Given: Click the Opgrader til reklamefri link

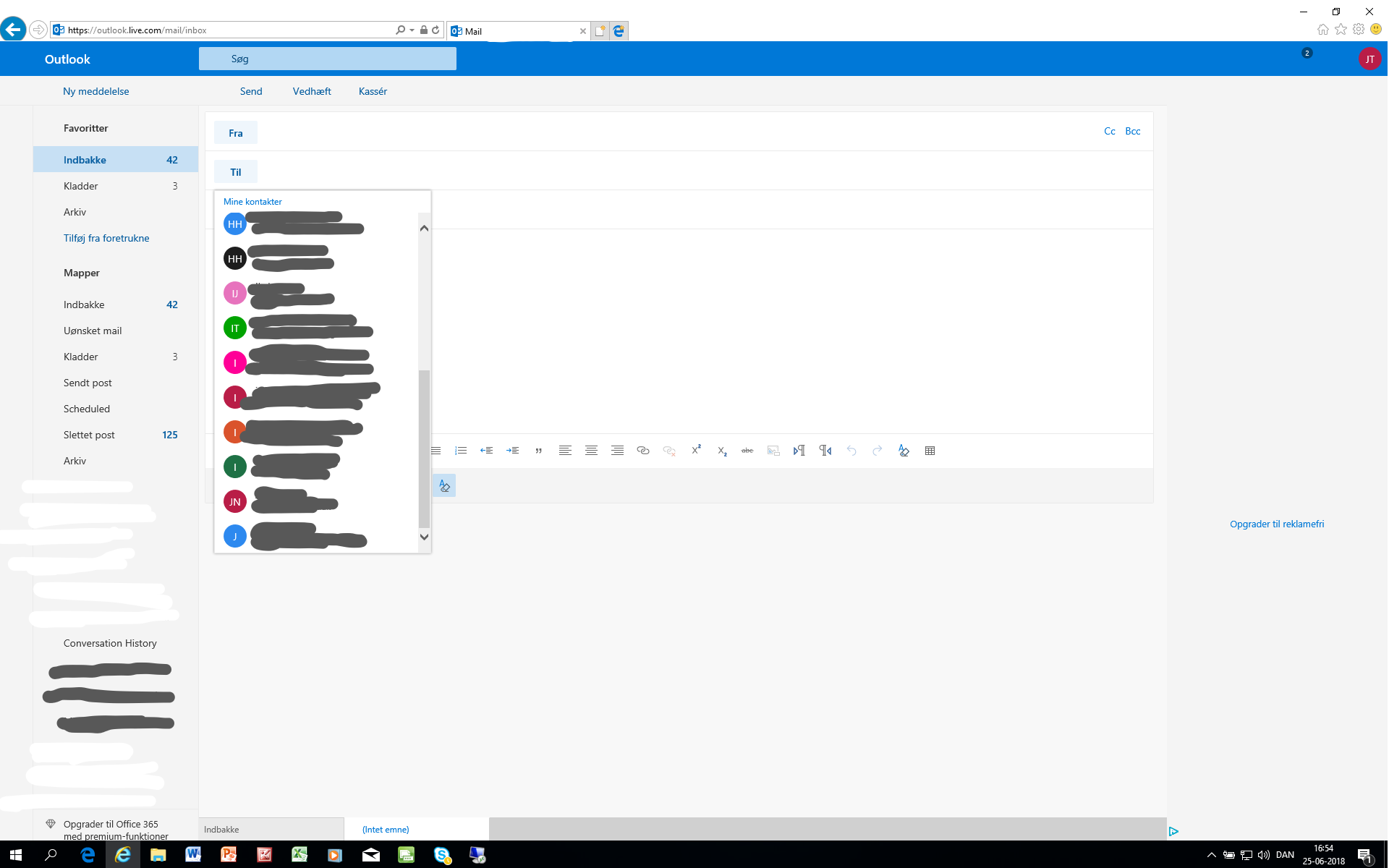Looking at the screenshot, I should (1277, 524).
